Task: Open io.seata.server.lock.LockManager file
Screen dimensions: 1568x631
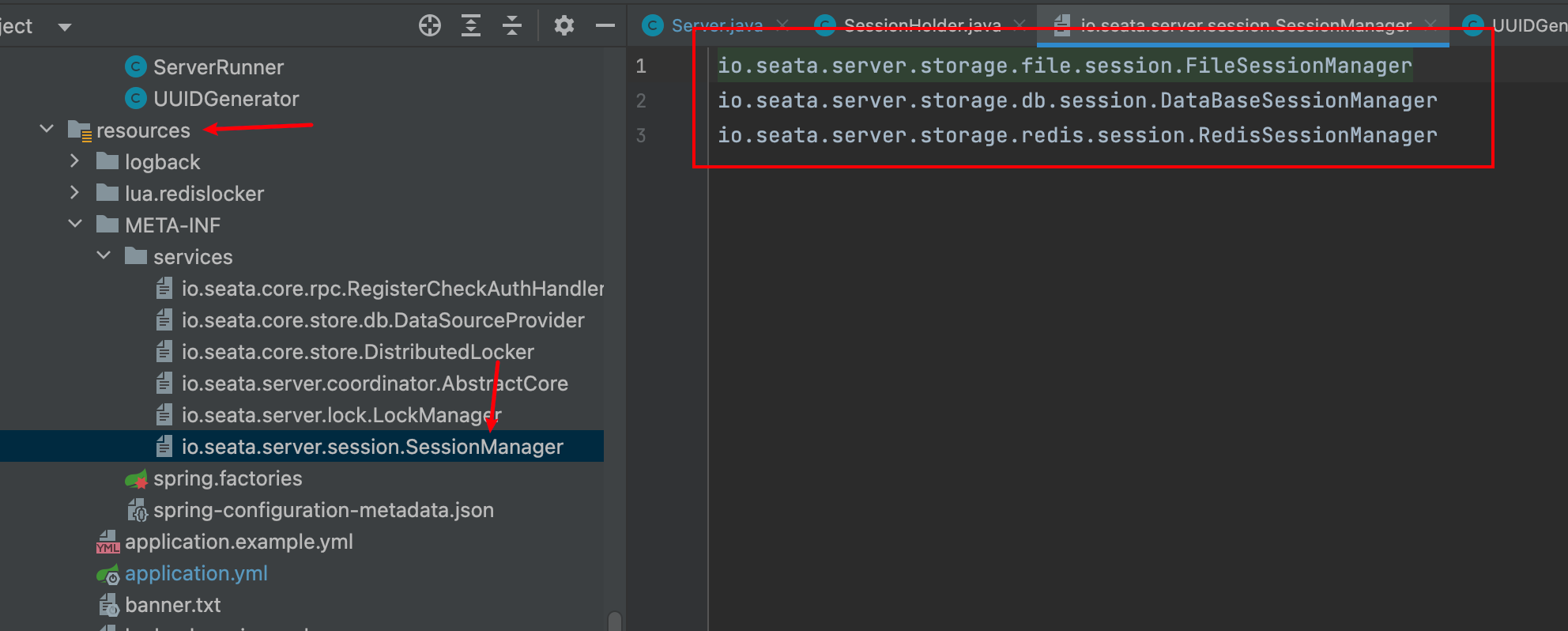Action: point(341,415)
